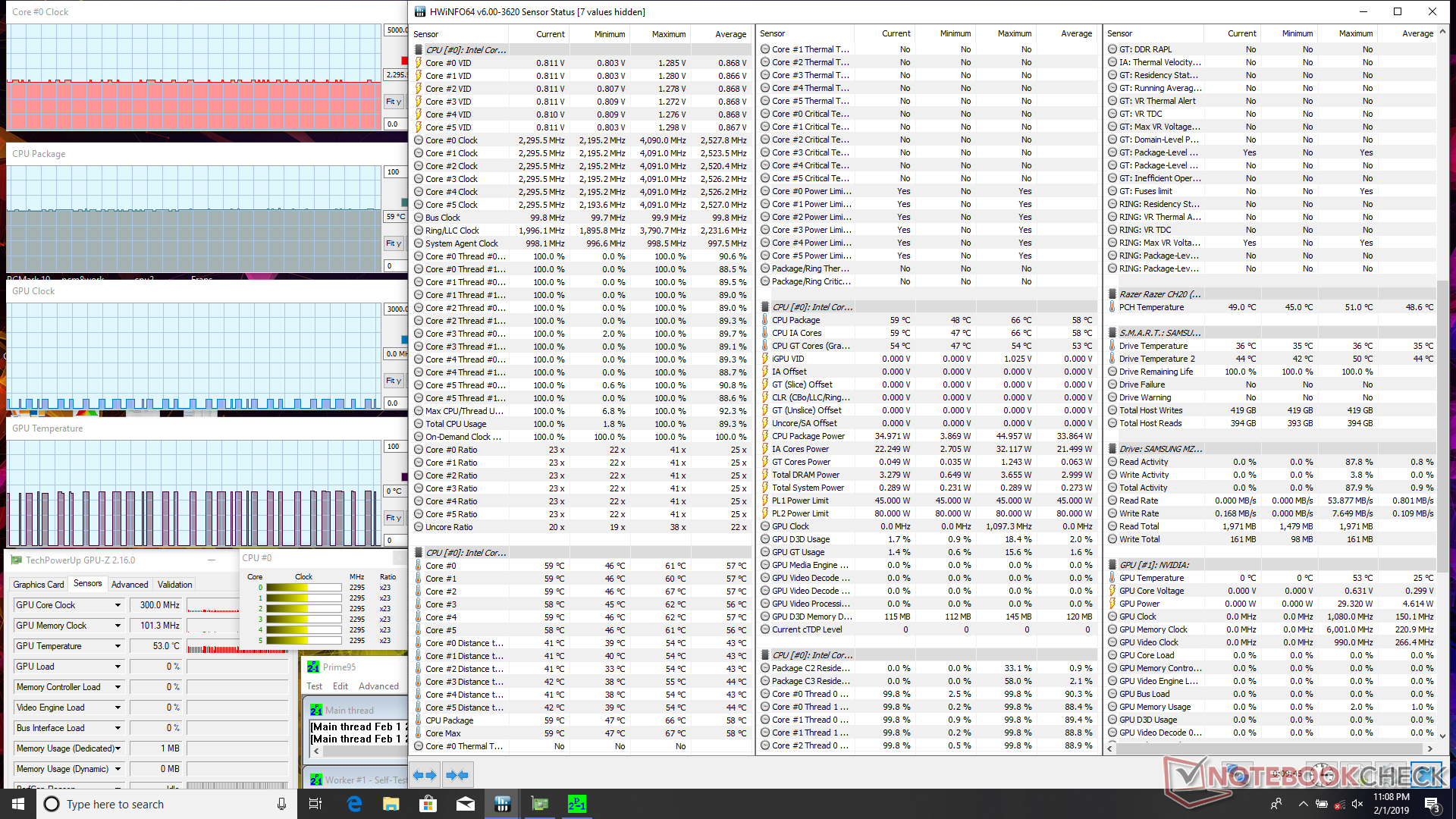Open the Mail app from the taskbar
This screenshot has height=819, width=1456.
click(465, 804)
